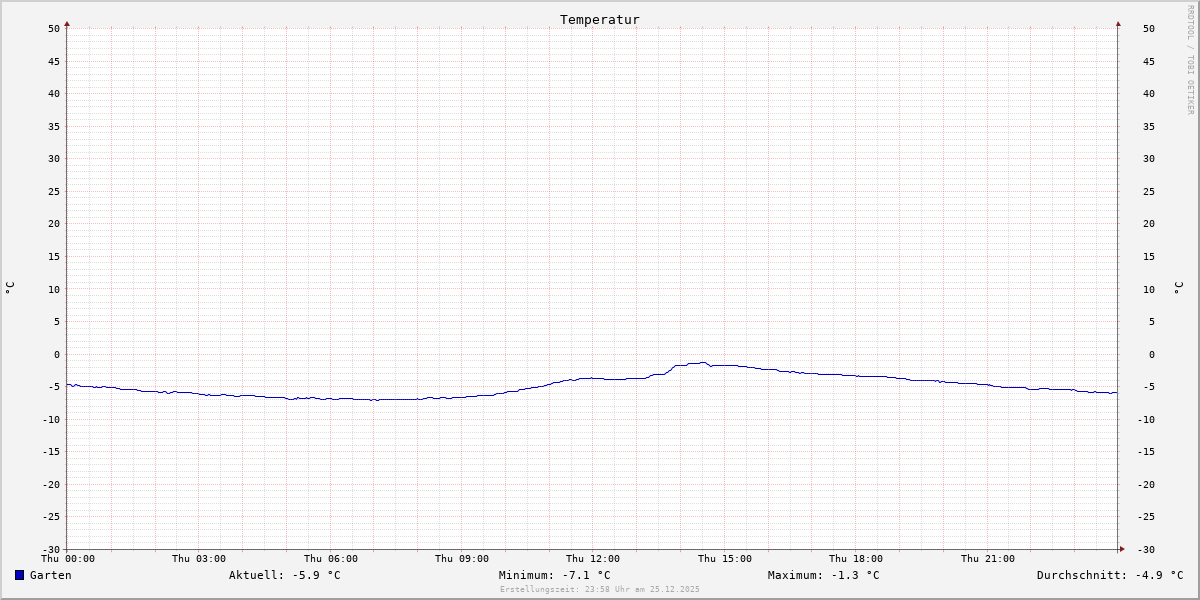Click the Erstellungszeit timestamp text

click(599, 589)
